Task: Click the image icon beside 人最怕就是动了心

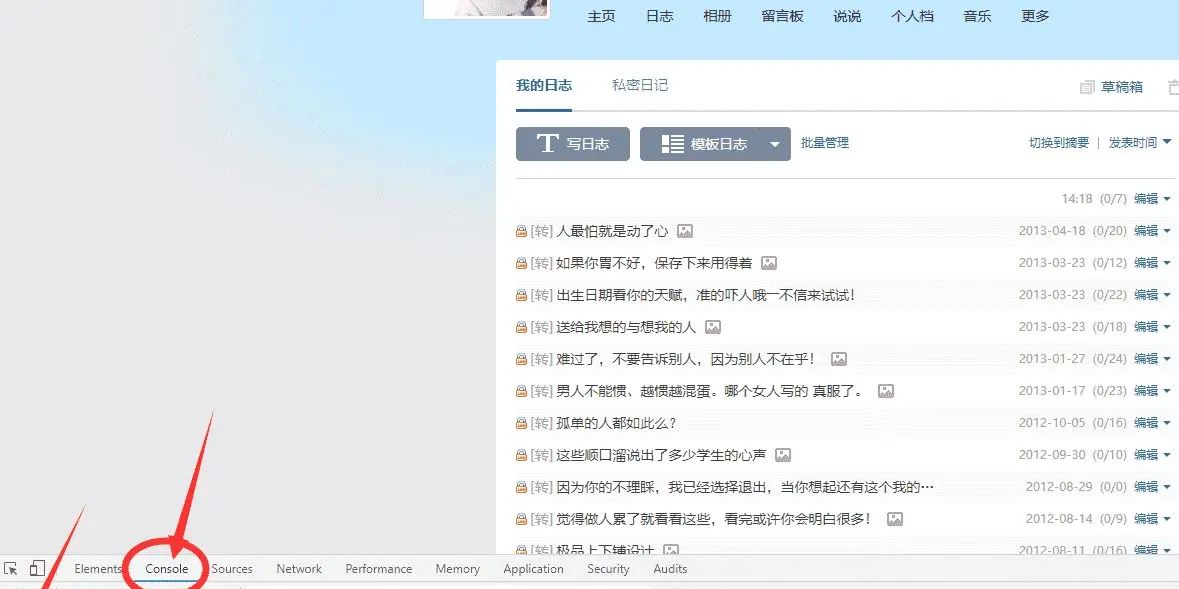Action: [x=685, y=231]
